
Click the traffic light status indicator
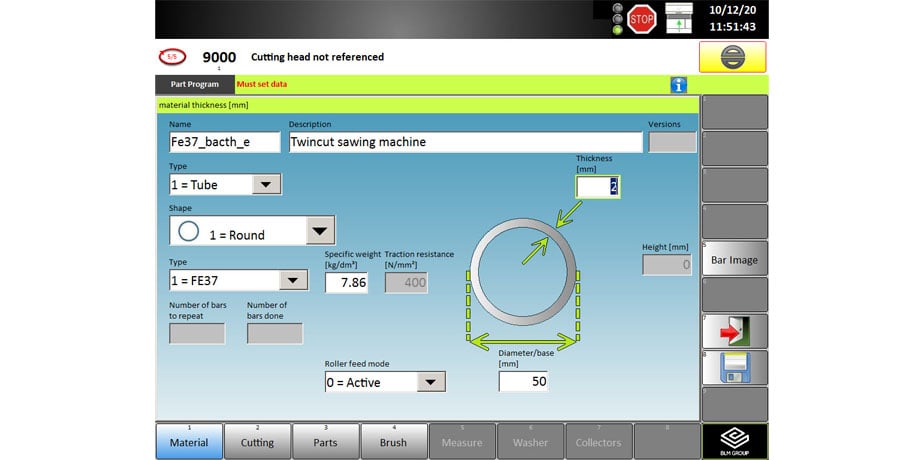pos(617,18)
